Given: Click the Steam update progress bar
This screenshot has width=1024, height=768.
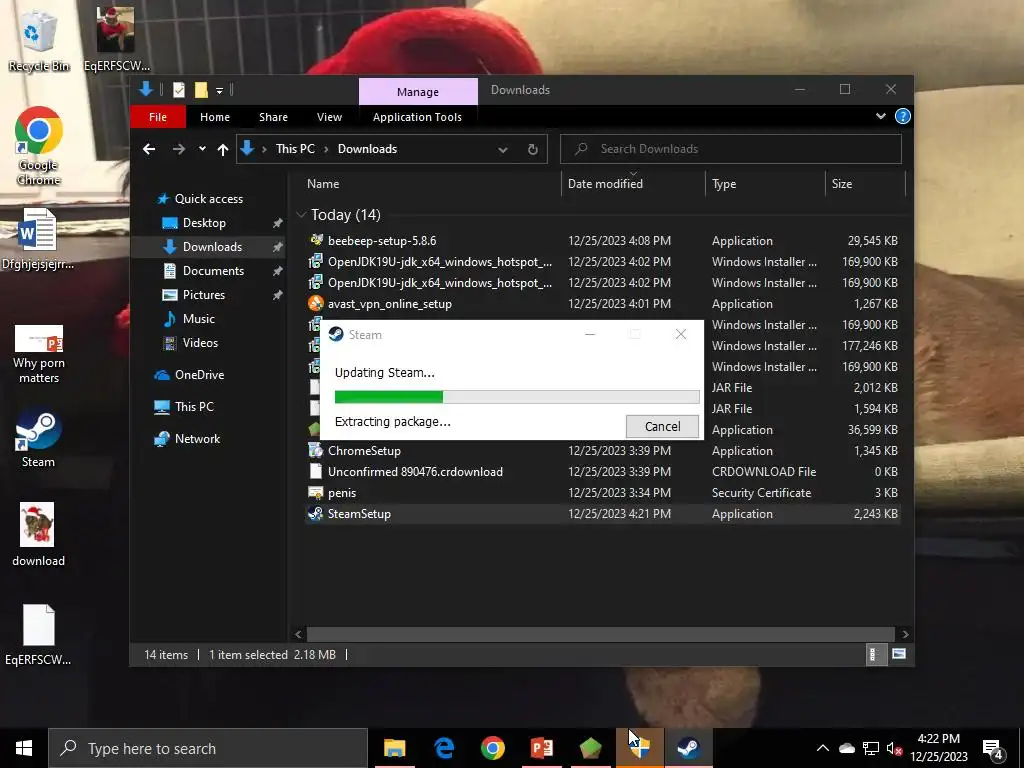Looking at the screenshot, I should click(517, 396).
